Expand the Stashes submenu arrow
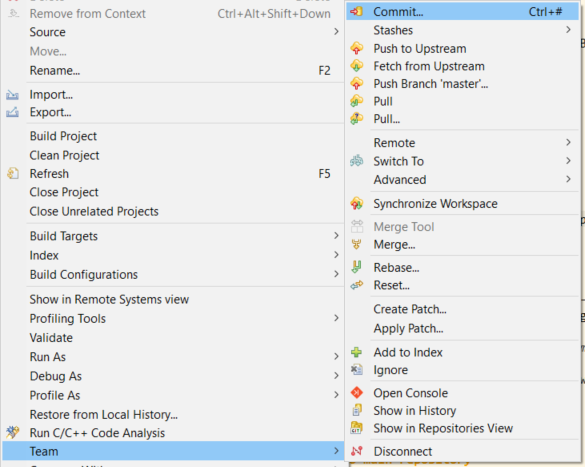Screen dimensions: 585x467 pos(568,29)
